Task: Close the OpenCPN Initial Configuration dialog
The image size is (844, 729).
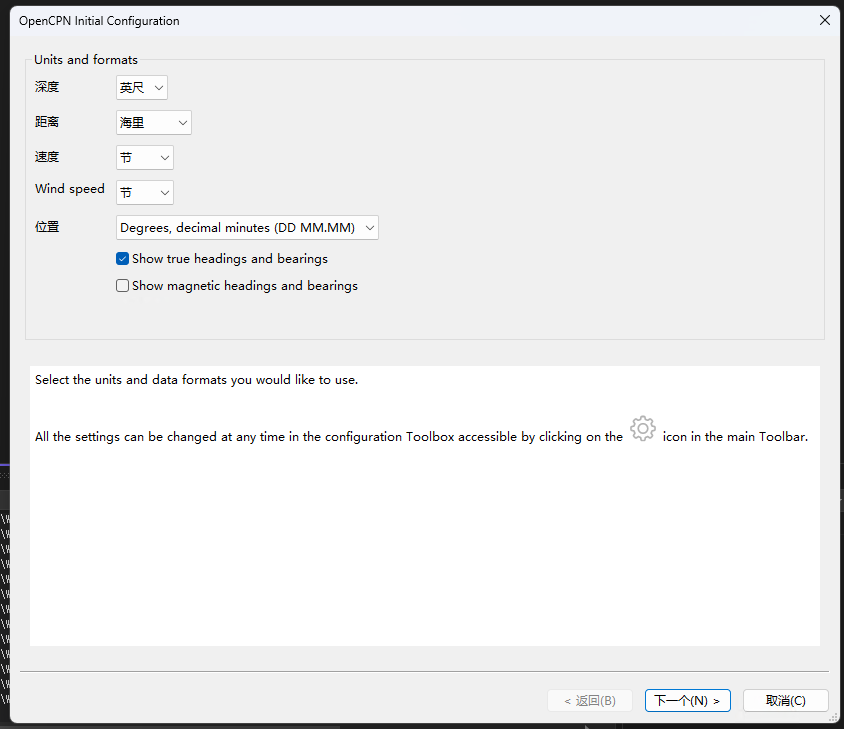Action: (x=825, y=20)
